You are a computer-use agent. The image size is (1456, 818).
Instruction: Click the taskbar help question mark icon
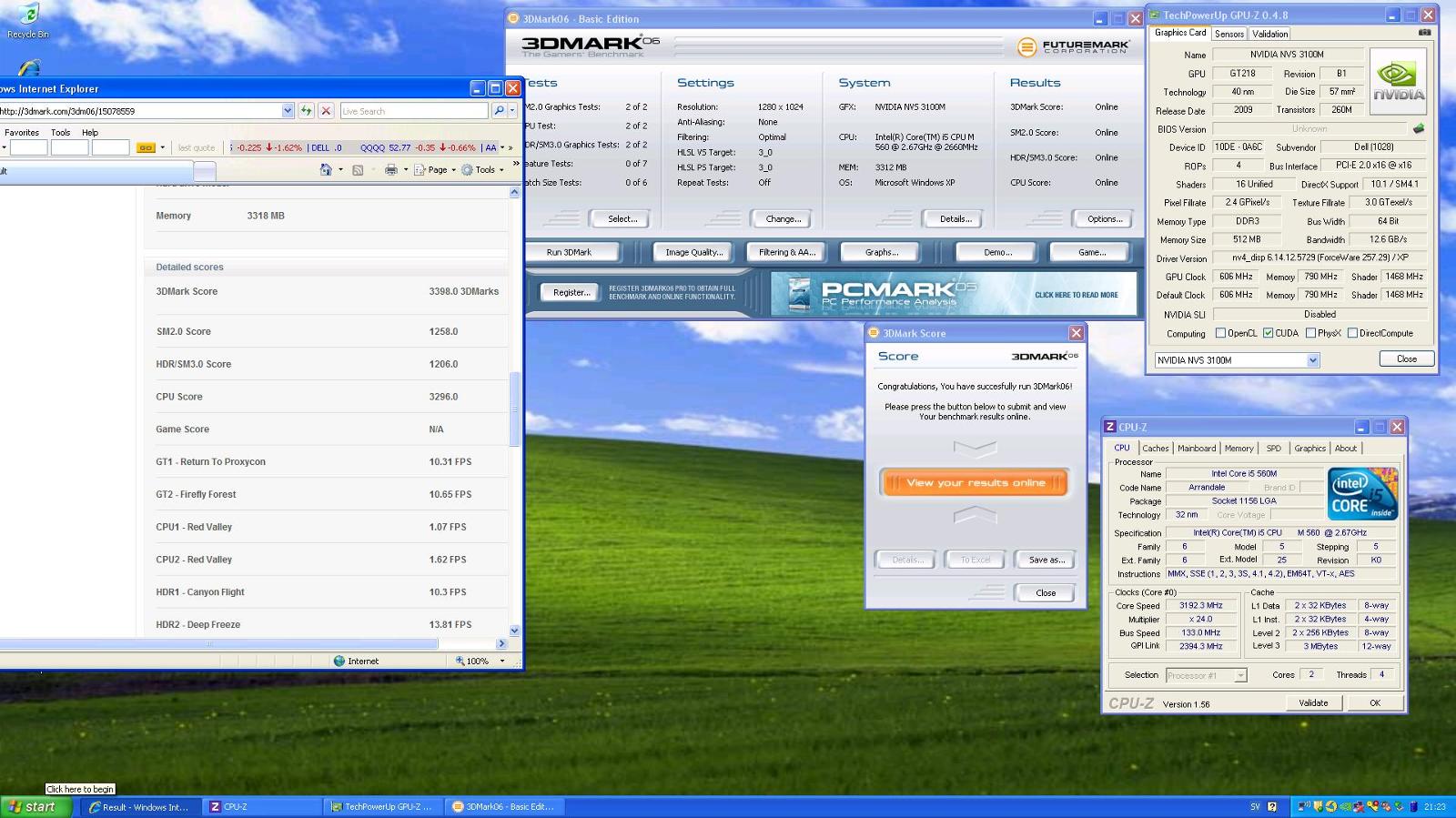pyautogui.click(x=1272, y=806)
